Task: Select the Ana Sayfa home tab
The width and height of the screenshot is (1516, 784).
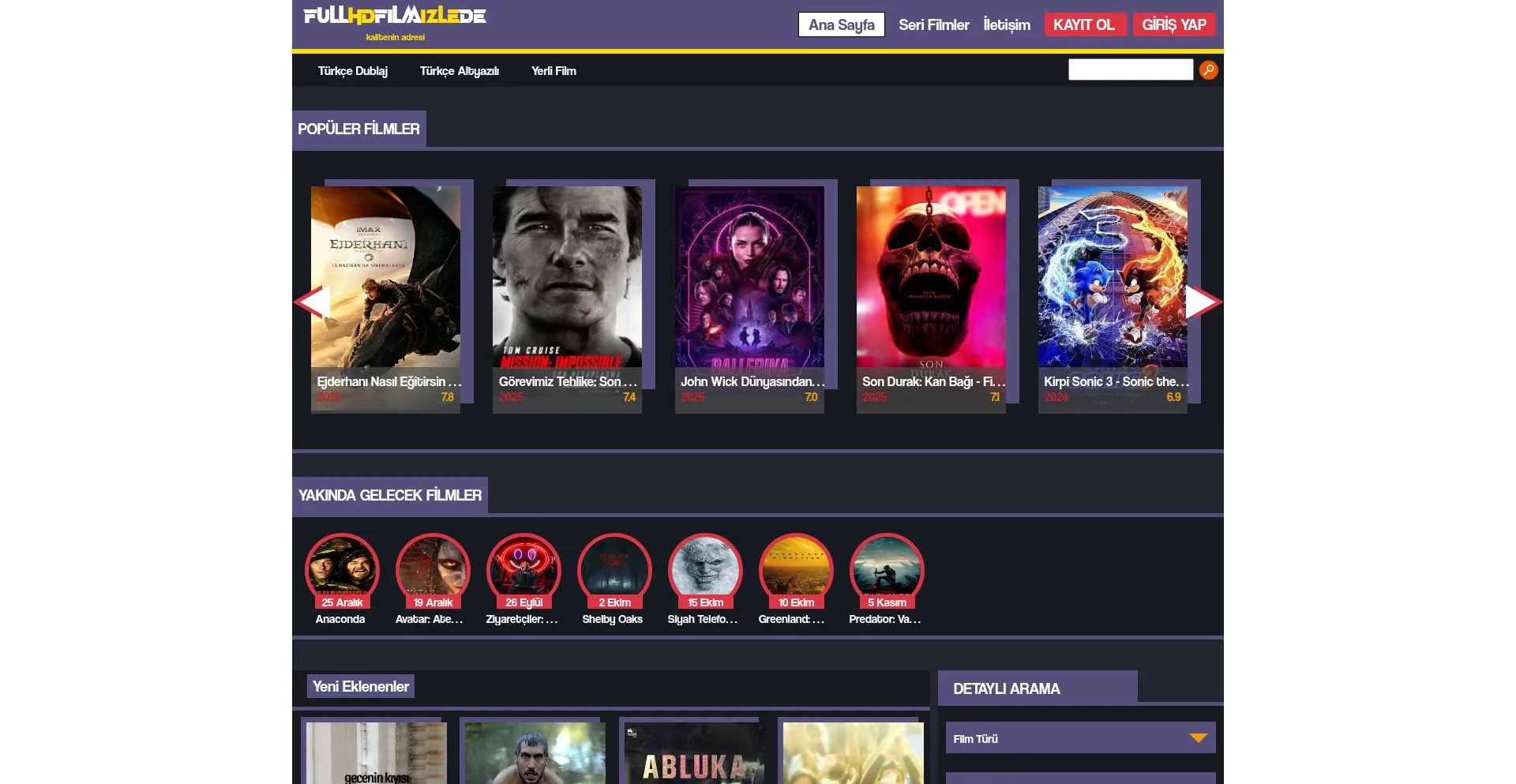Action: (841, 24)
